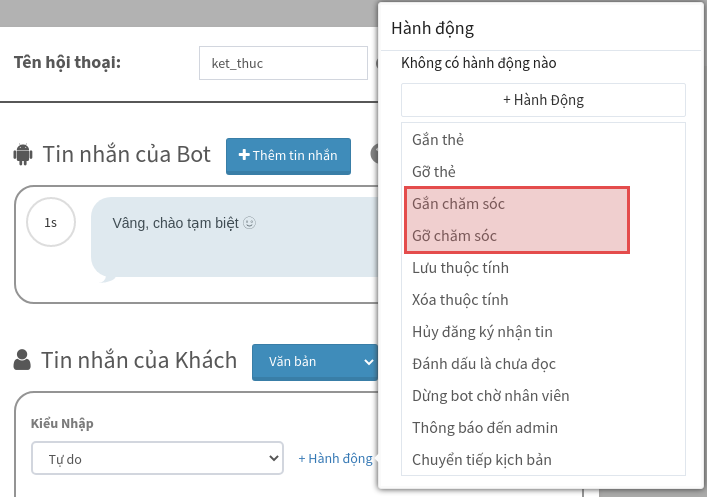This screenshot has height=497, width=707.
Task: Expand the Kiểu Nhập Tự do select
Action: pyautogui.click(x=157, y=458)
